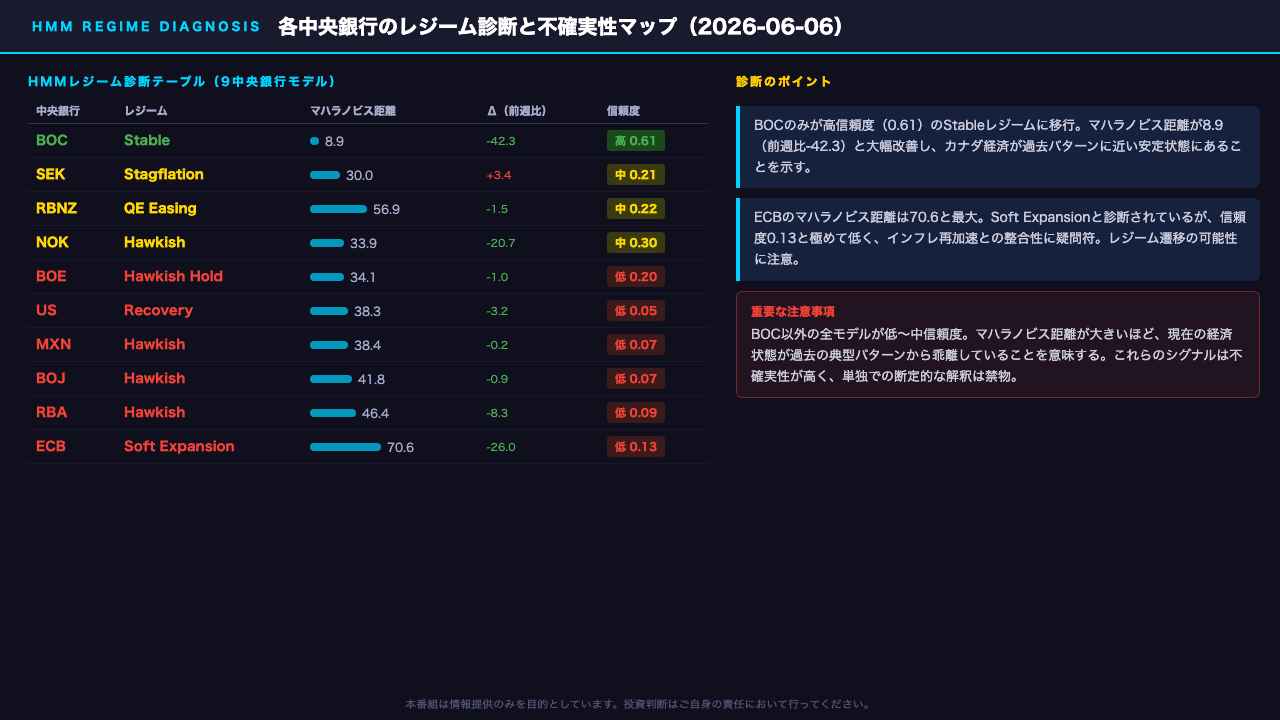Click the 中央銀行 column header
The width and height of the screenshot is (1280, 720).
58,111
